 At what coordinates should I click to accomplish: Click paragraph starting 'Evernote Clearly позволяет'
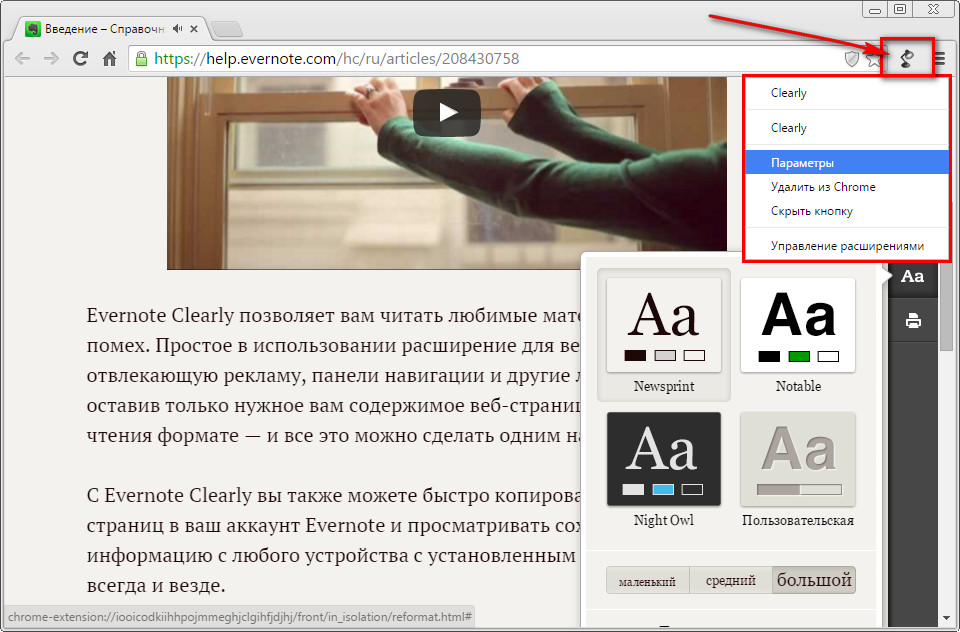pos(334,375)
